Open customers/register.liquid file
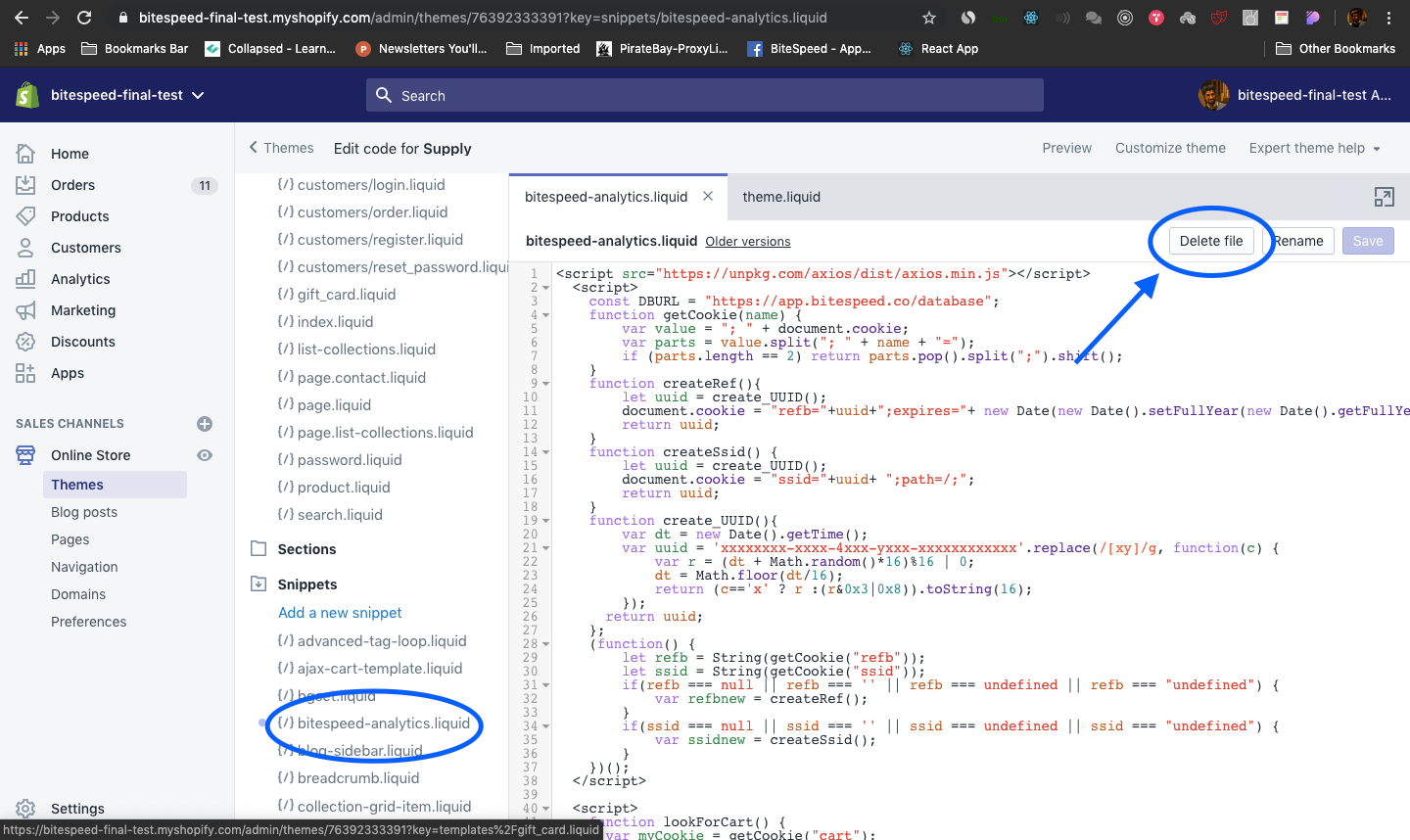Image resolution: width=1410 pixels, height=840 pixels. (380, 240)
